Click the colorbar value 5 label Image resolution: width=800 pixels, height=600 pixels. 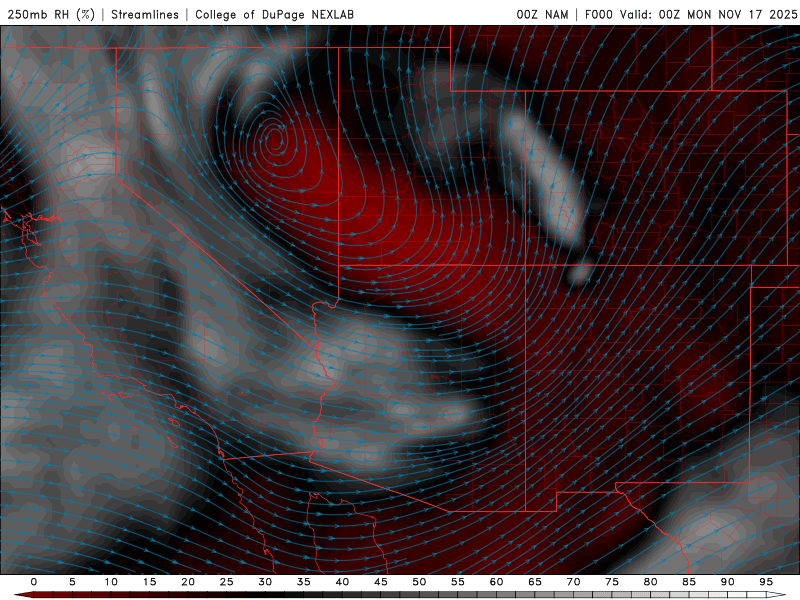coord(72,582)
